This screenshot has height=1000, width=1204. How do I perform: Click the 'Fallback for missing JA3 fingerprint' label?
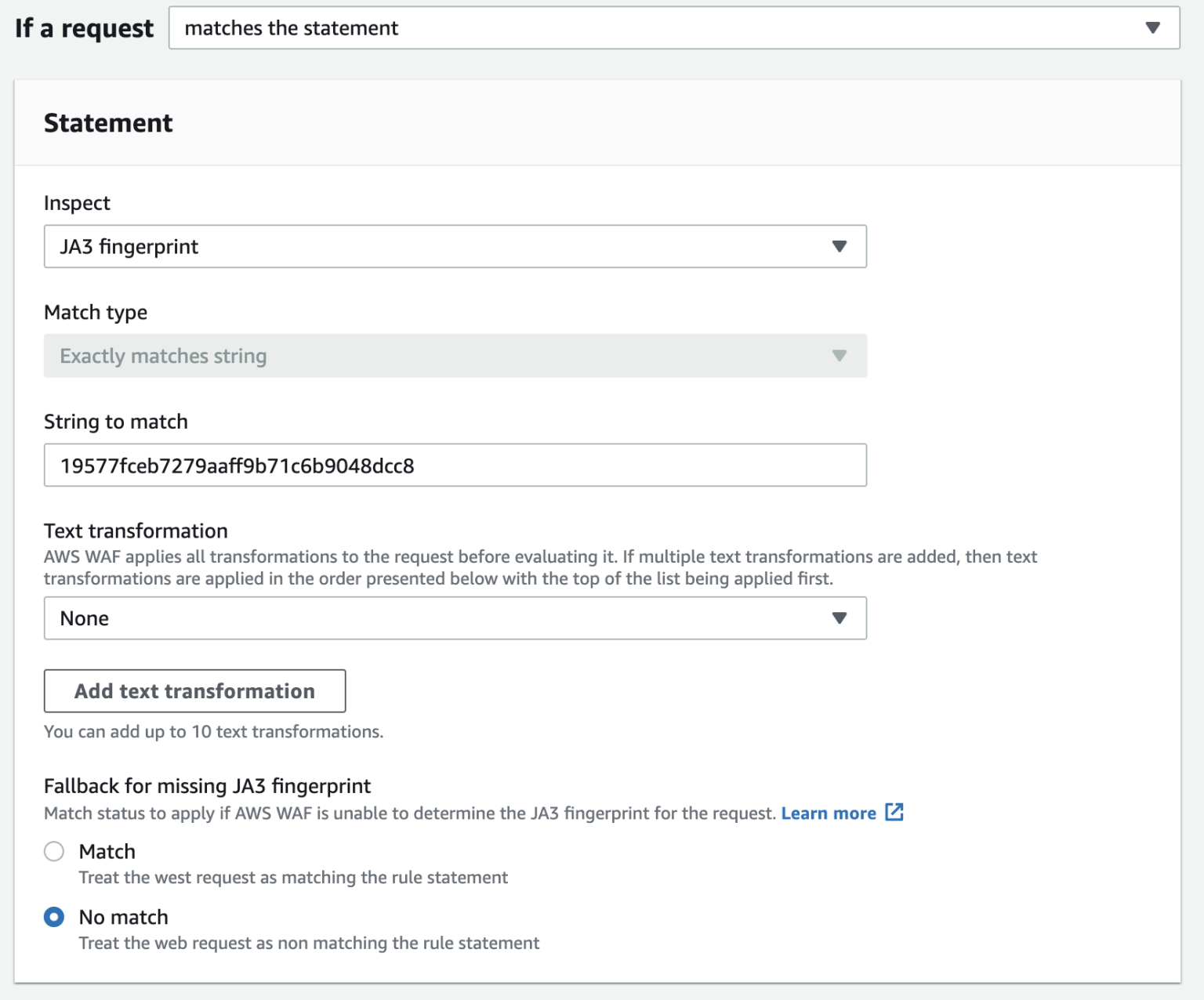coord(208,786)
